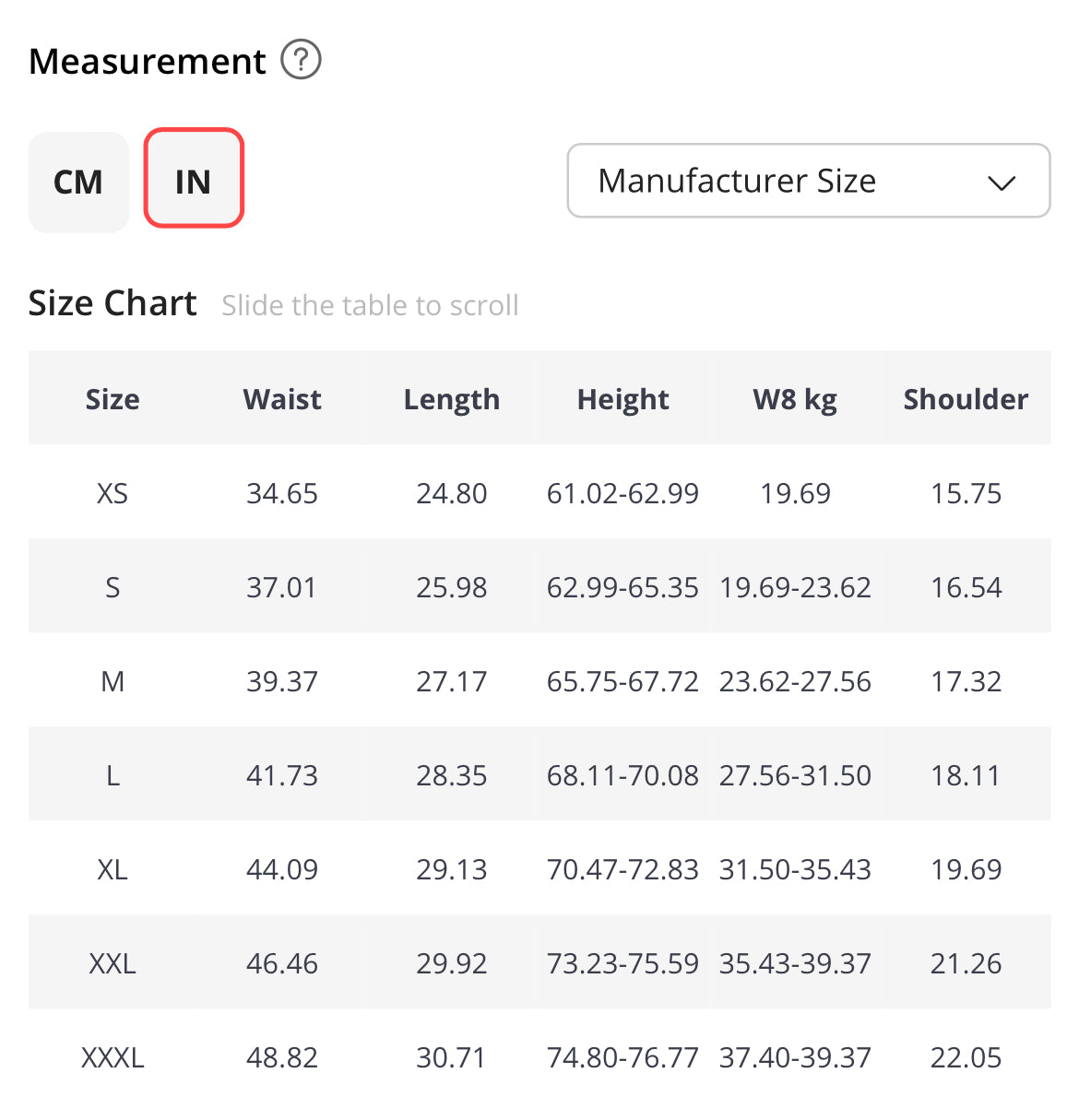
Task: Click the Size Chart heading
Action: coord(113,303)
